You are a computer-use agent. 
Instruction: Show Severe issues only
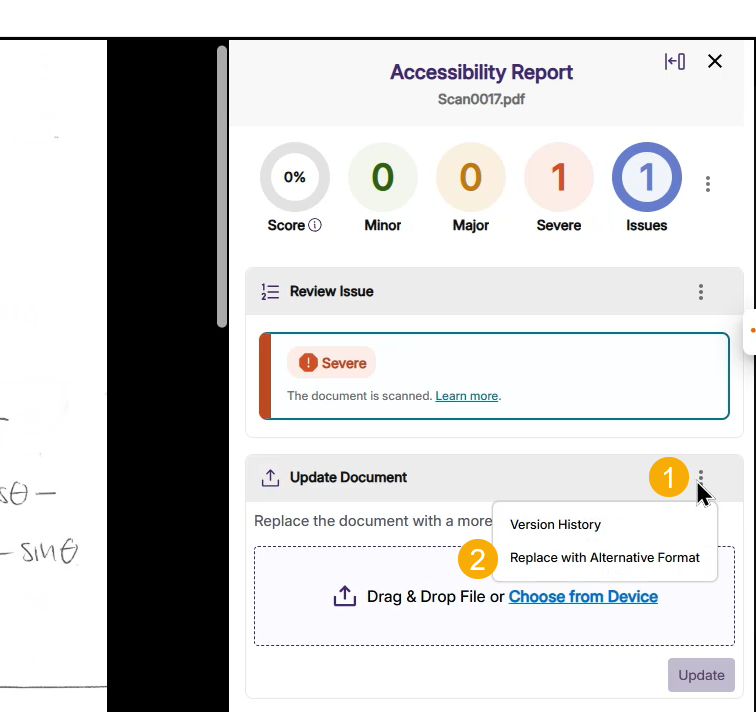click(x=559, y=177)
